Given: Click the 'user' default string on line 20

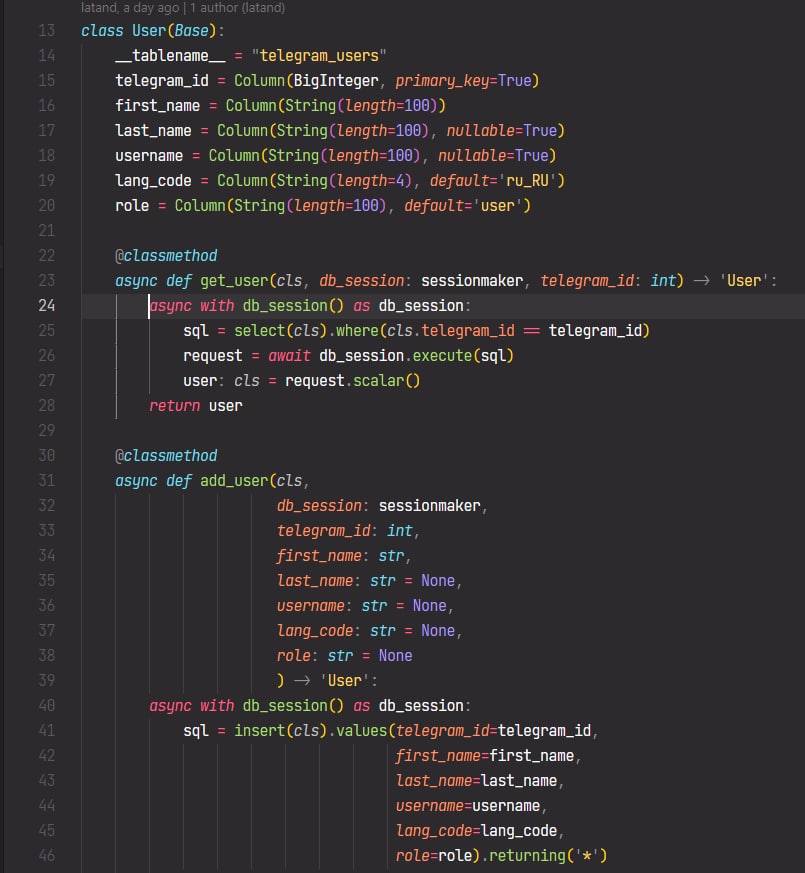Looking at the screenshot, I should tap(498, 206).
